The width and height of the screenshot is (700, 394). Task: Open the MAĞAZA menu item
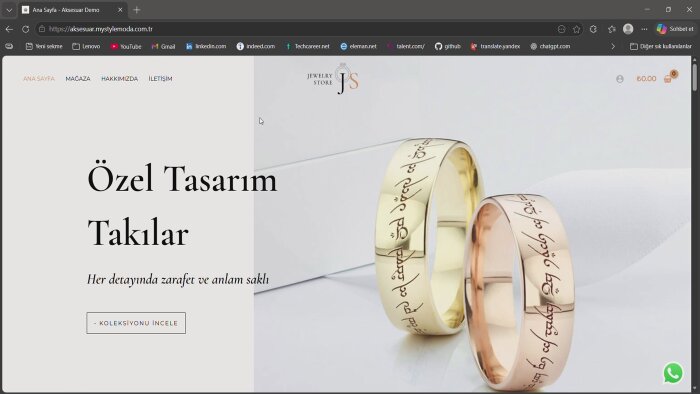(x=78, y=79)
